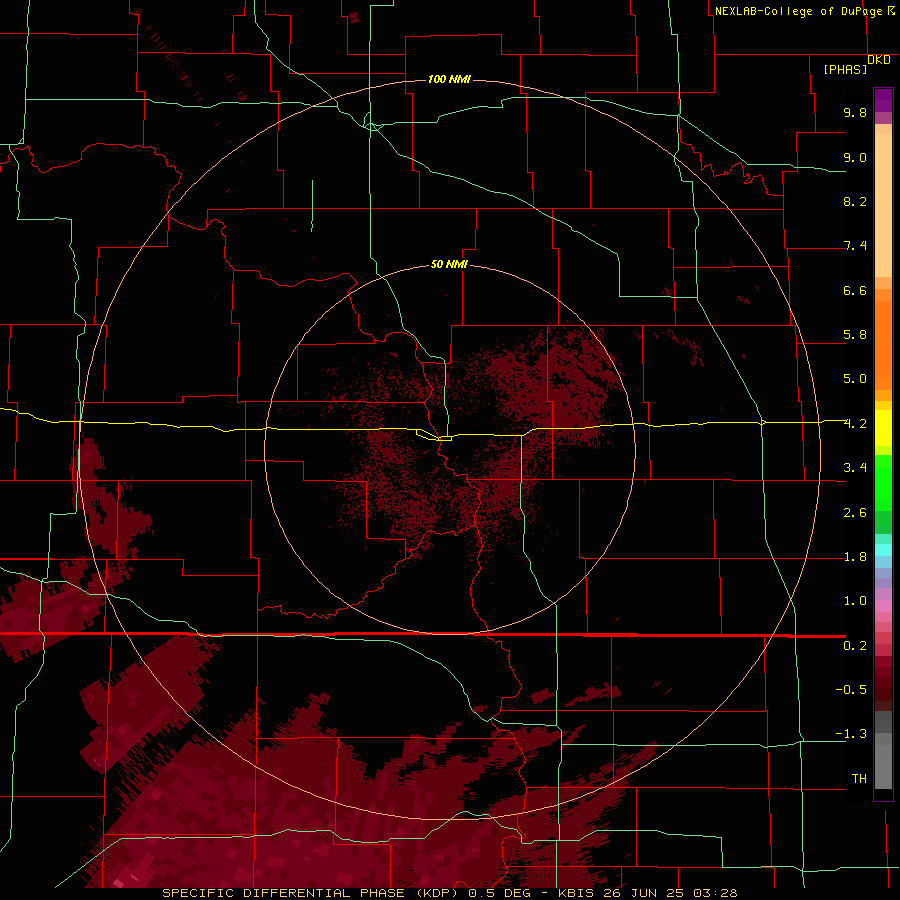Click the bright green segment of the color bar
This screenshot has width=900, height=900.
tap(883, 482)
